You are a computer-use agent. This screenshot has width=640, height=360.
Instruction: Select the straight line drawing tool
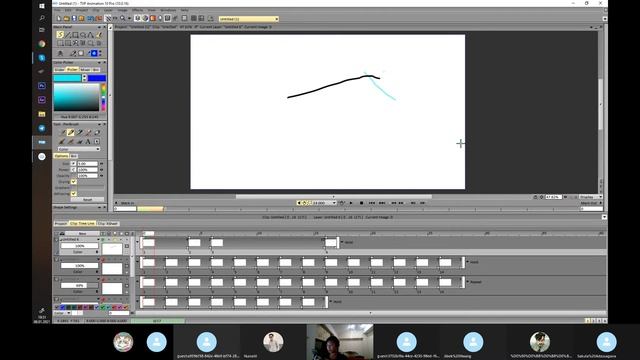click(x=68, y=35)
